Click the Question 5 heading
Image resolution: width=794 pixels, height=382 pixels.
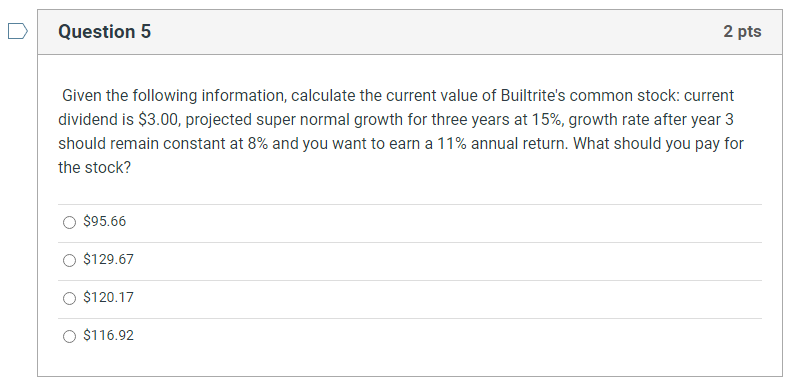pos(104,31)
